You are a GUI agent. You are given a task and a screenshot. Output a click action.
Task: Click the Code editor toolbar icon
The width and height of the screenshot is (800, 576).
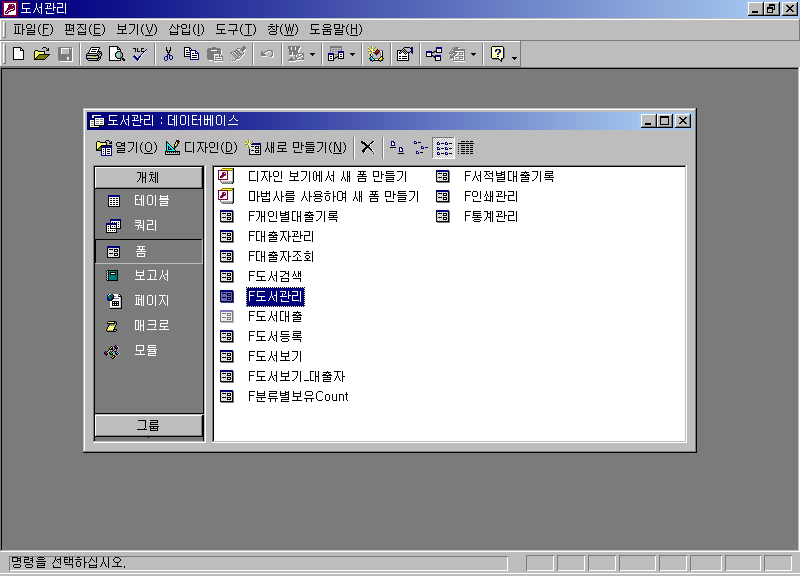click(376, 54)
